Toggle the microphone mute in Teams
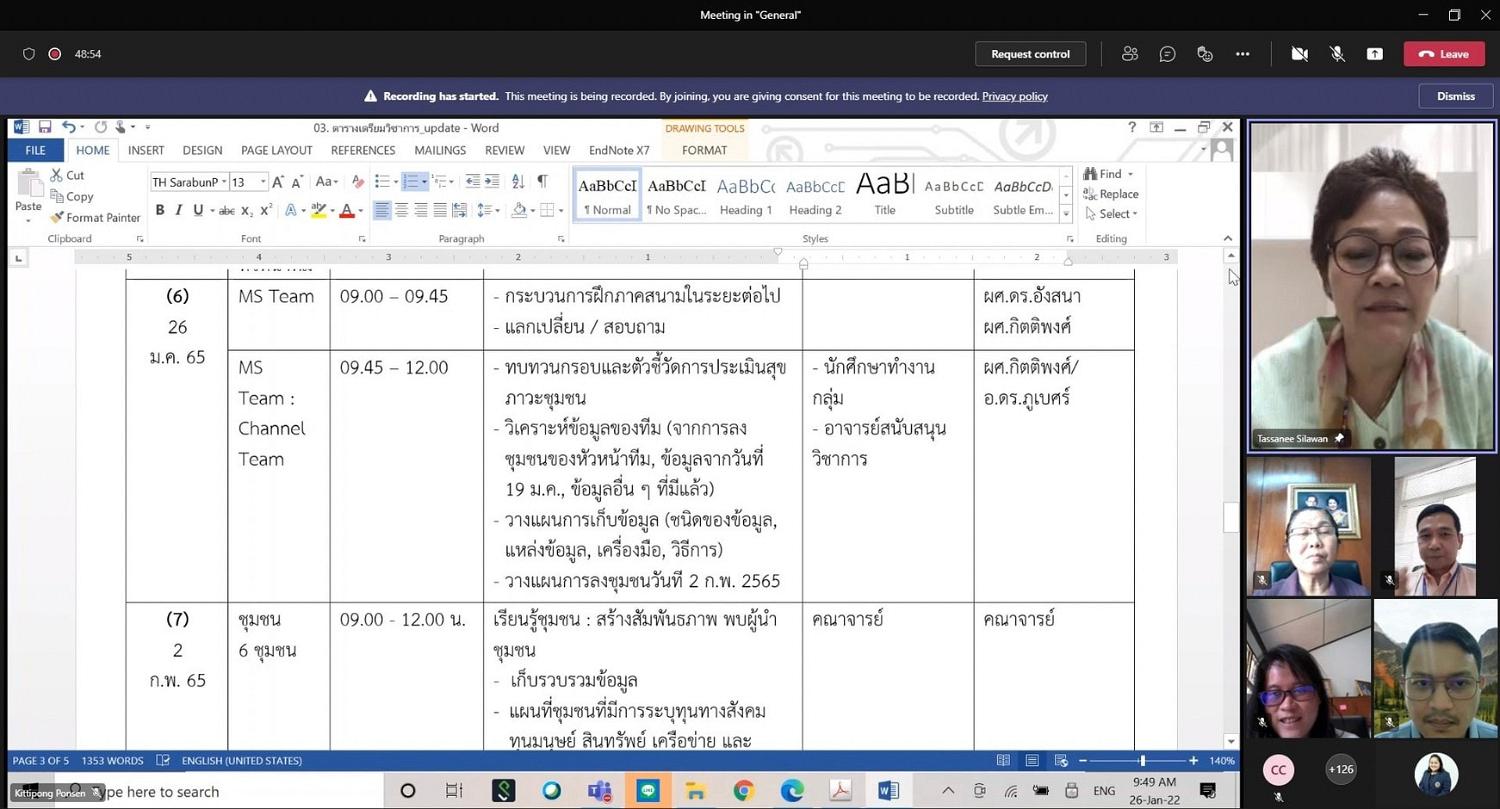The image size is (1500, 809). point(1337,54)
